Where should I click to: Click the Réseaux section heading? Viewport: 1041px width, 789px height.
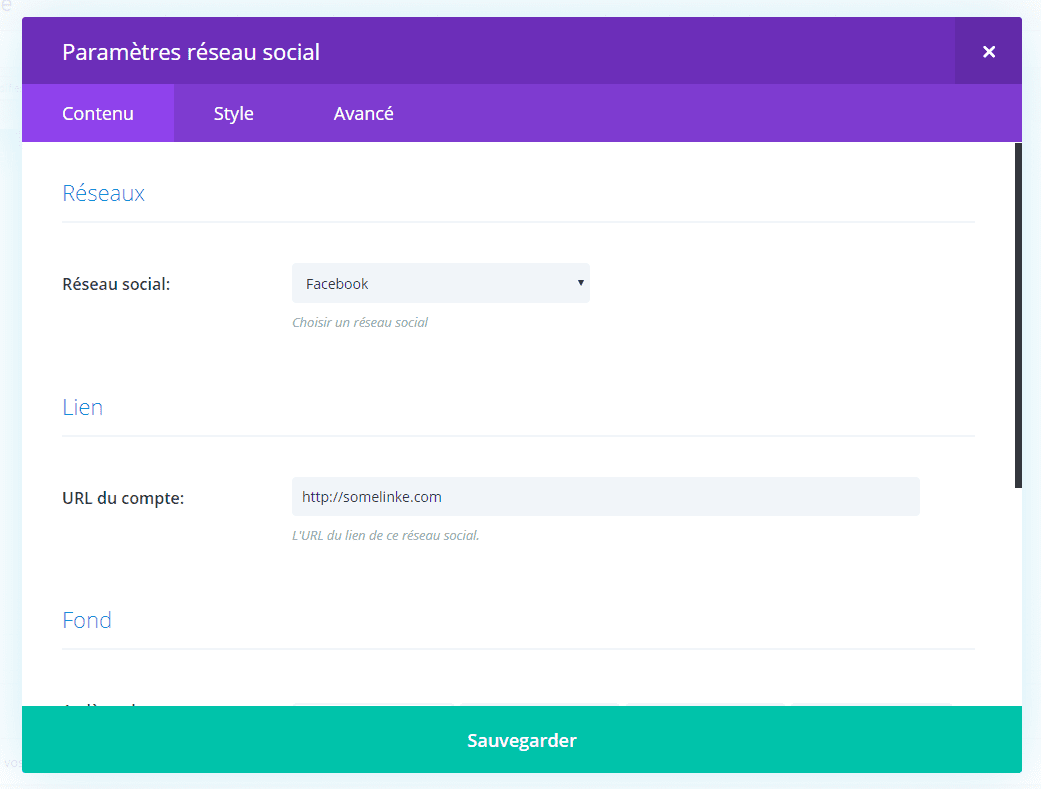103,193
